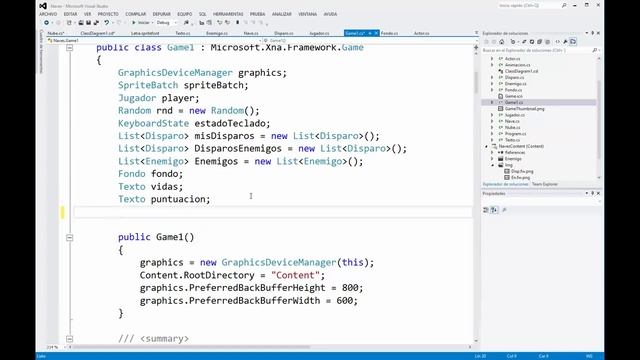The width and height of the screenshot is (640, 360).
Task: Click the code editor horizontal scrollbar
Action: click(x=191, y=347)
